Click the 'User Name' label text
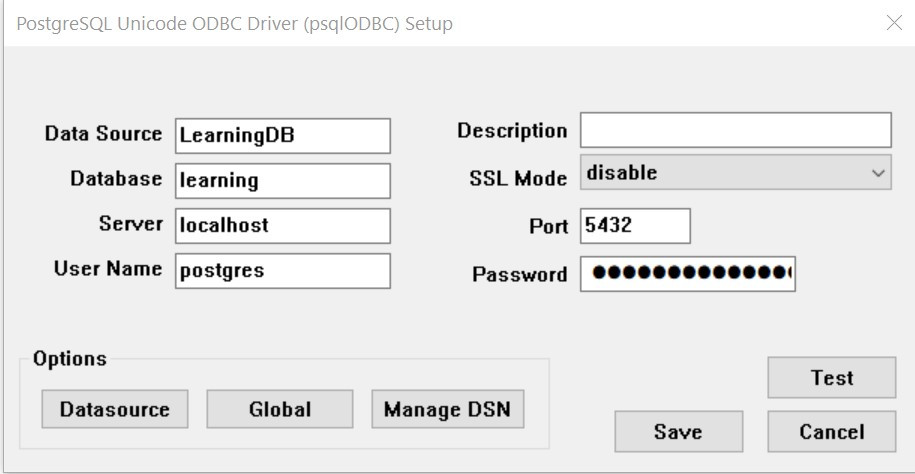The image size is (915, 474). (x=108, y=269)
